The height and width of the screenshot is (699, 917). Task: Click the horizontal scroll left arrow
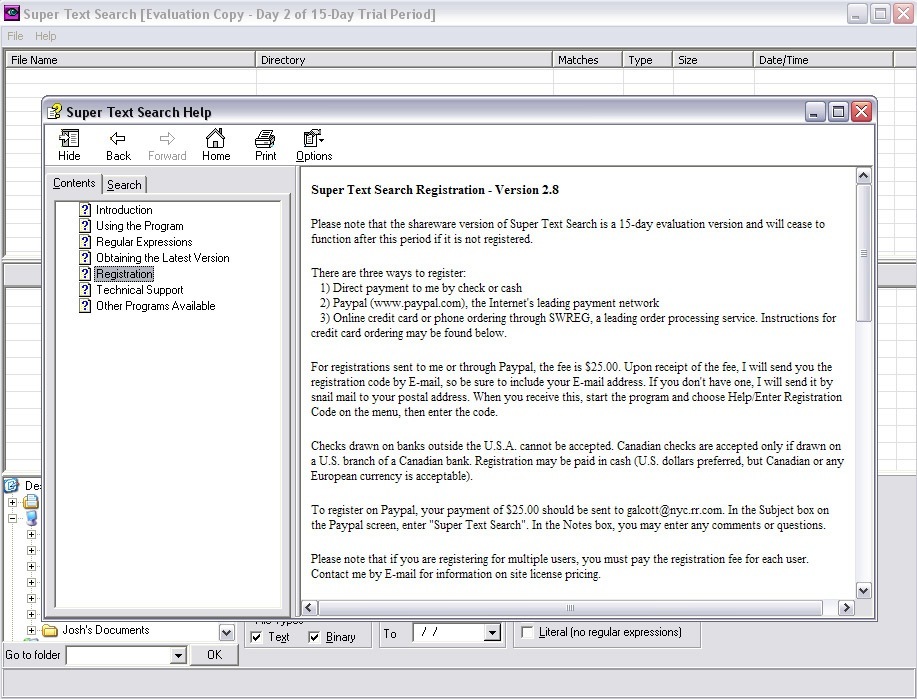point(309,608)
